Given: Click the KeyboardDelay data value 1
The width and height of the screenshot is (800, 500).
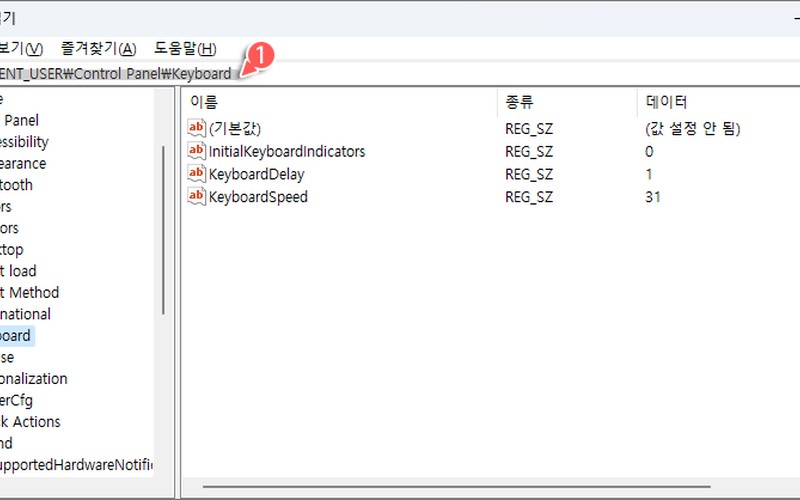Looking at the screenshot, I should [649, 174].
